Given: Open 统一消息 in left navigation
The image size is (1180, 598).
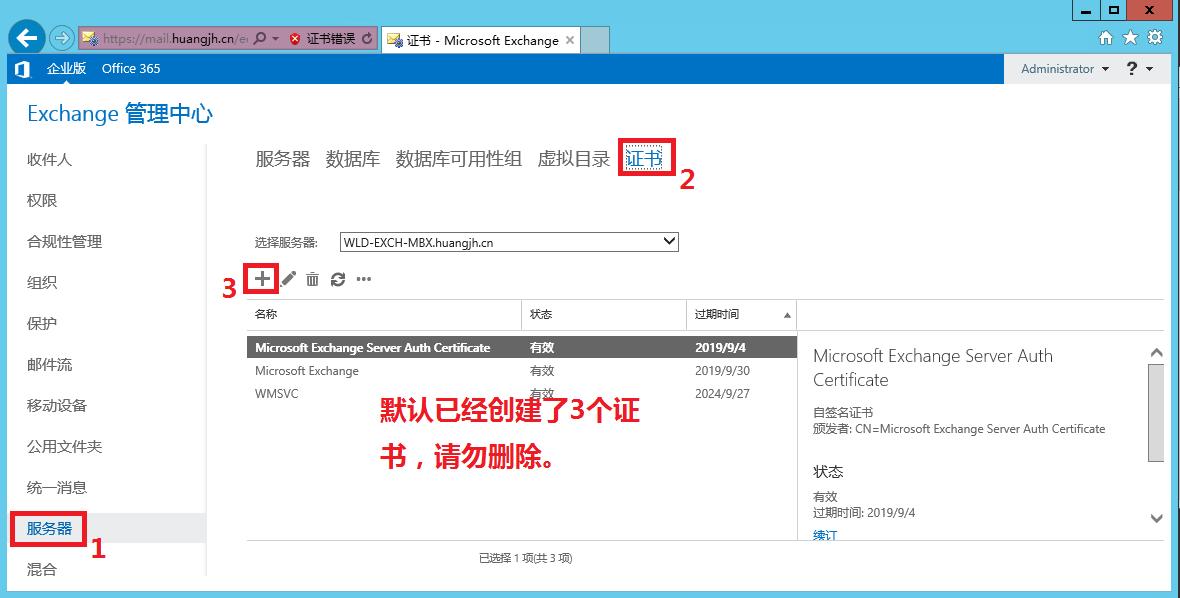Looking at the screenshot, I should point(57,487).
